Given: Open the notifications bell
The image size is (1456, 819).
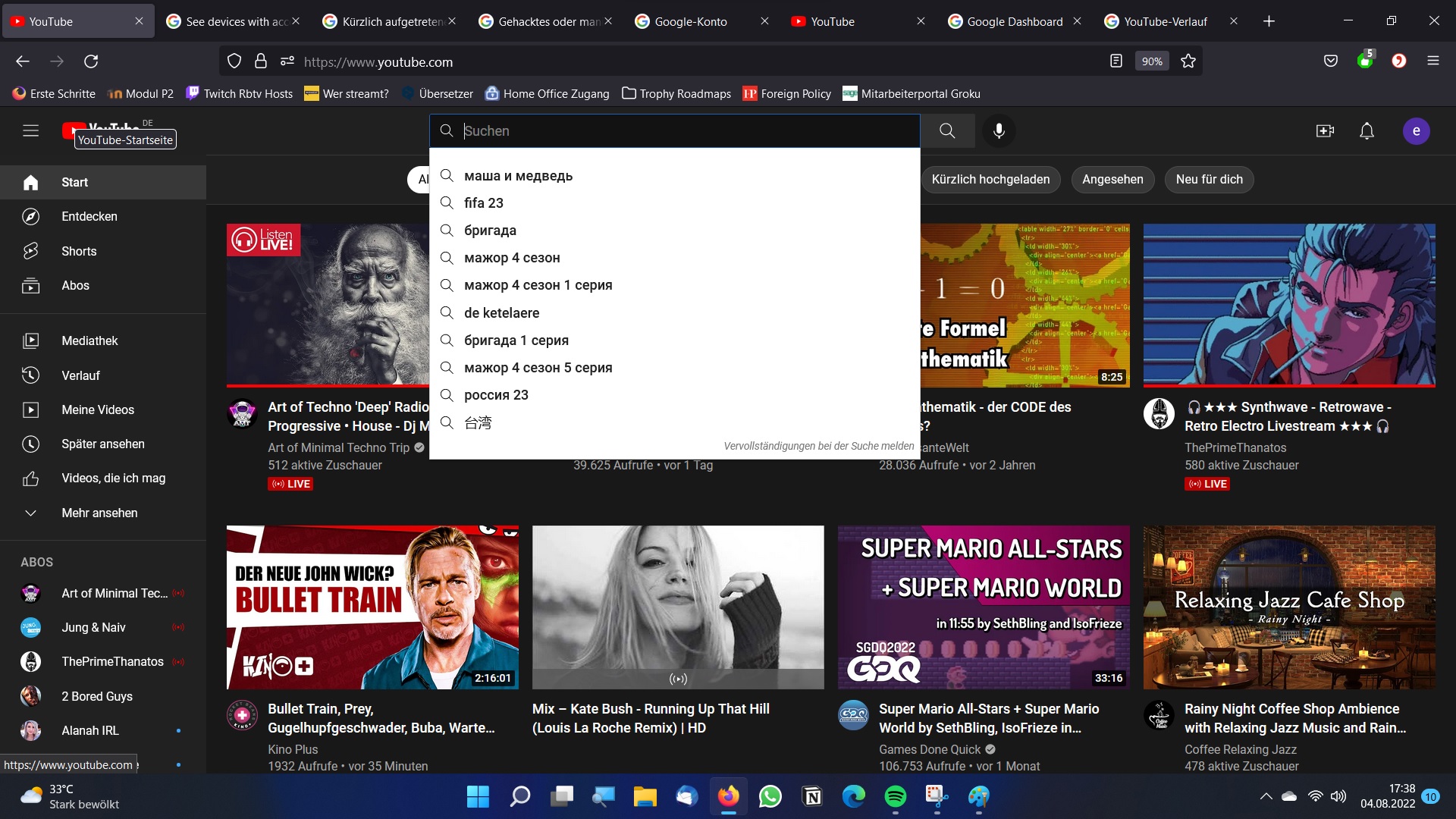Looking at the screenshot, I should coord(1367,130).
